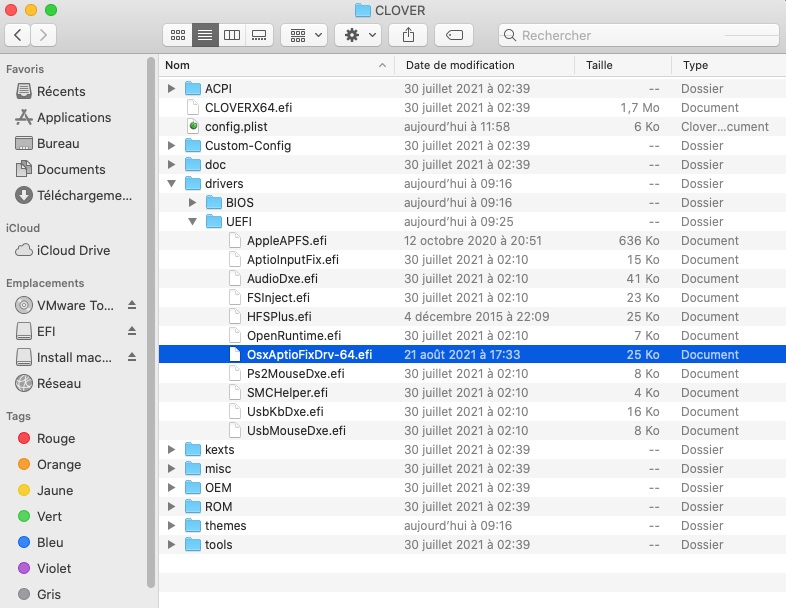
Task: Select the Violet tag
Action: (44, 569)
